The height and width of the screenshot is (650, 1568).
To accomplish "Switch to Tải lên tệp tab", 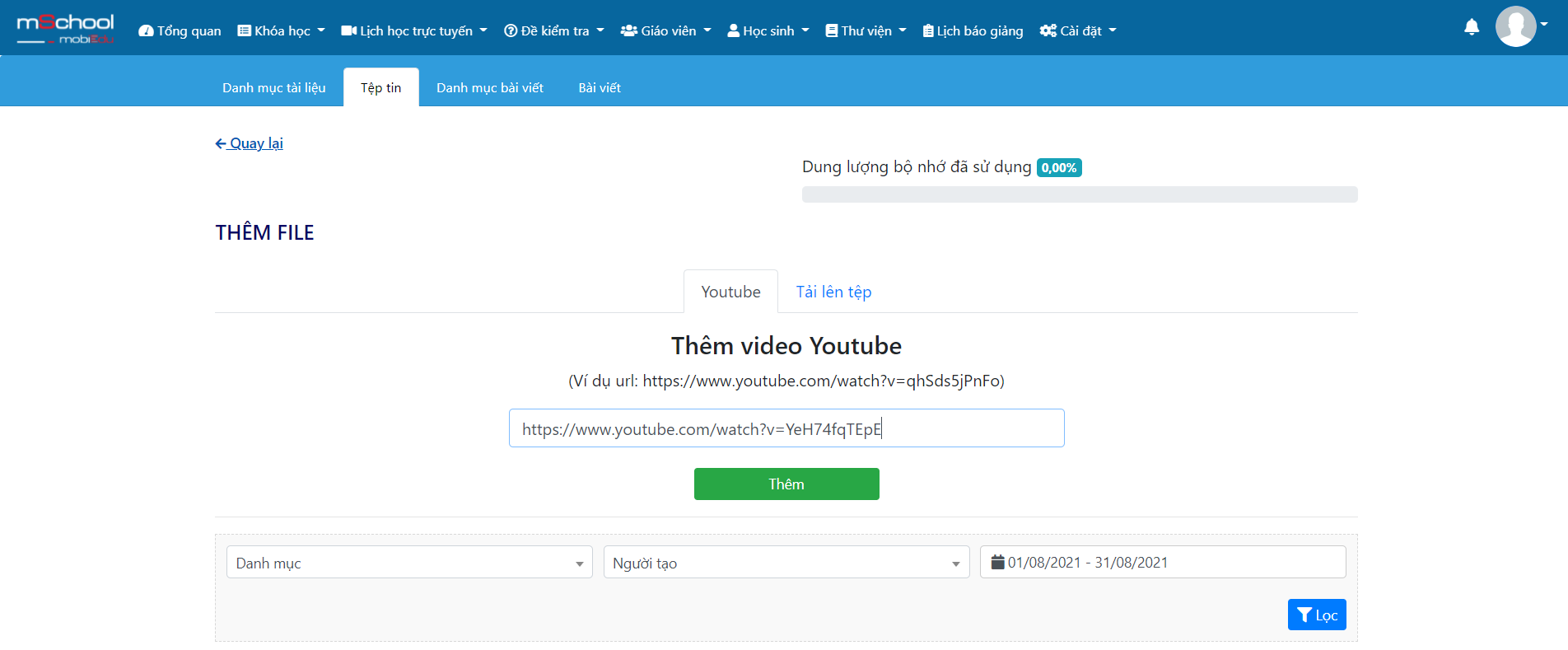I will (833, 292).
